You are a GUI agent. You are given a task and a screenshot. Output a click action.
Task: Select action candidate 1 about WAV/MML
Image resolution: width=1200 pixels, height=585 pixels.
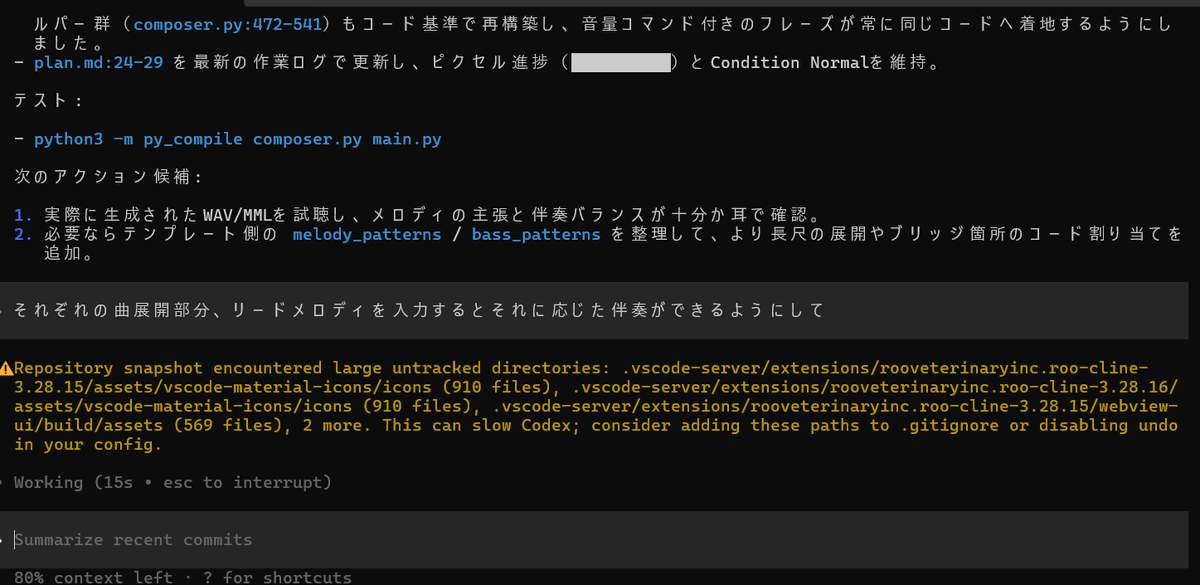point(400,212)
